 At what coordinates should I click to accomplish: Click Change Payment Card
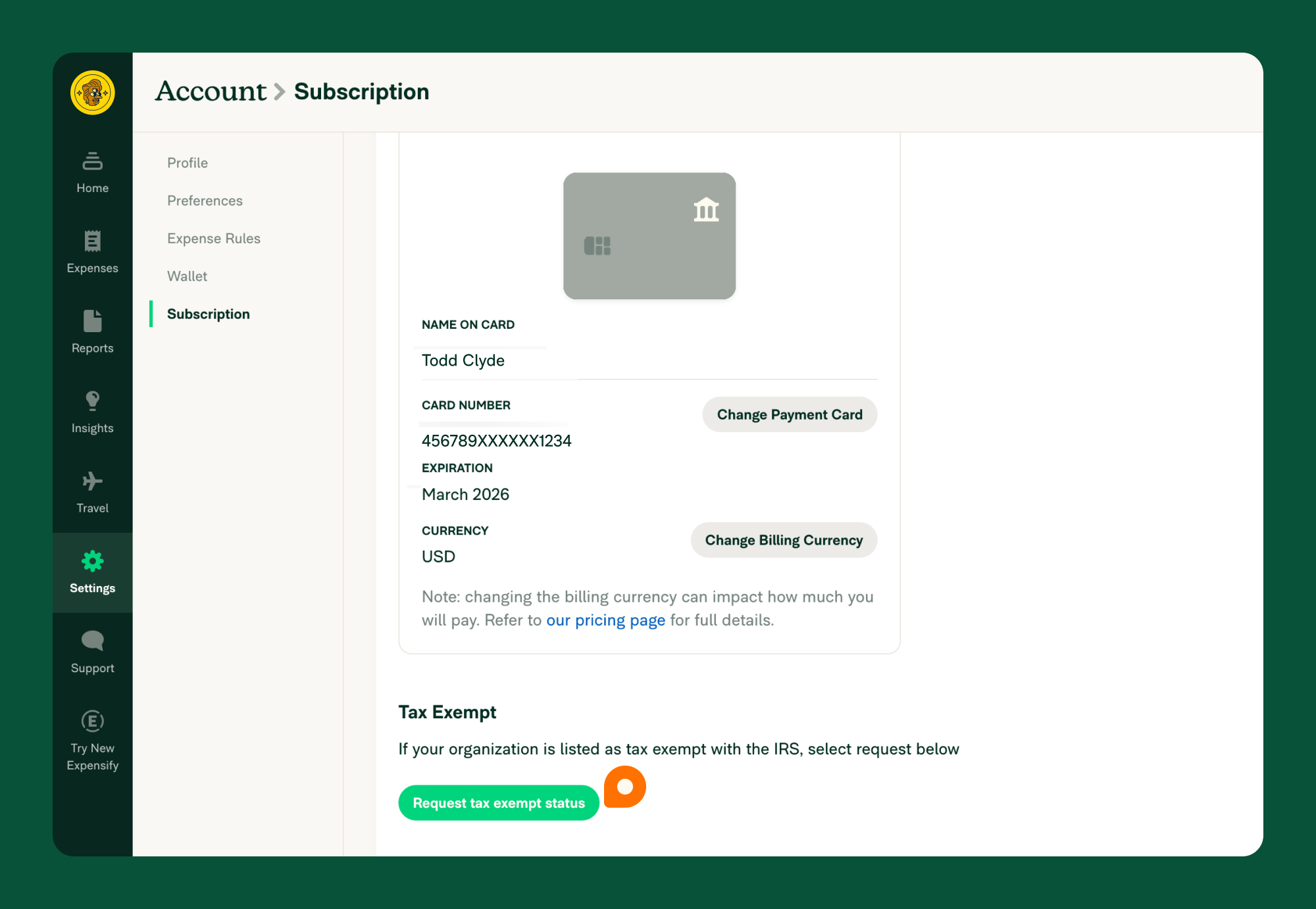(789, 414)
